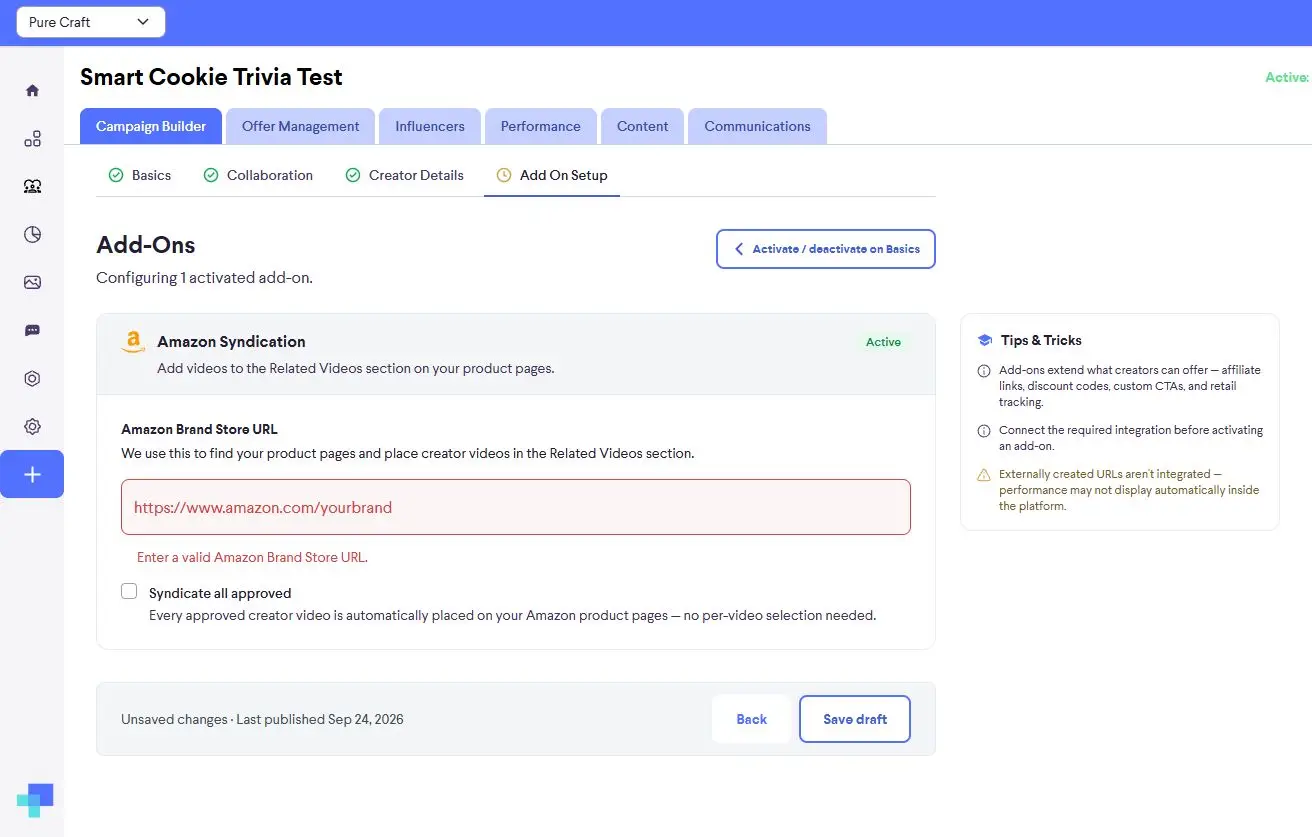Screen dimensions: 1312x837
Task: Open the Offer Management tab
Action: (301, 126)
